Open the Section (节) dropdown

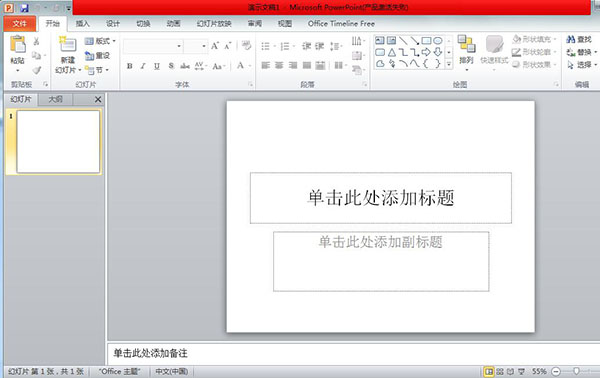pyautogui.click(x=97, y=70)
